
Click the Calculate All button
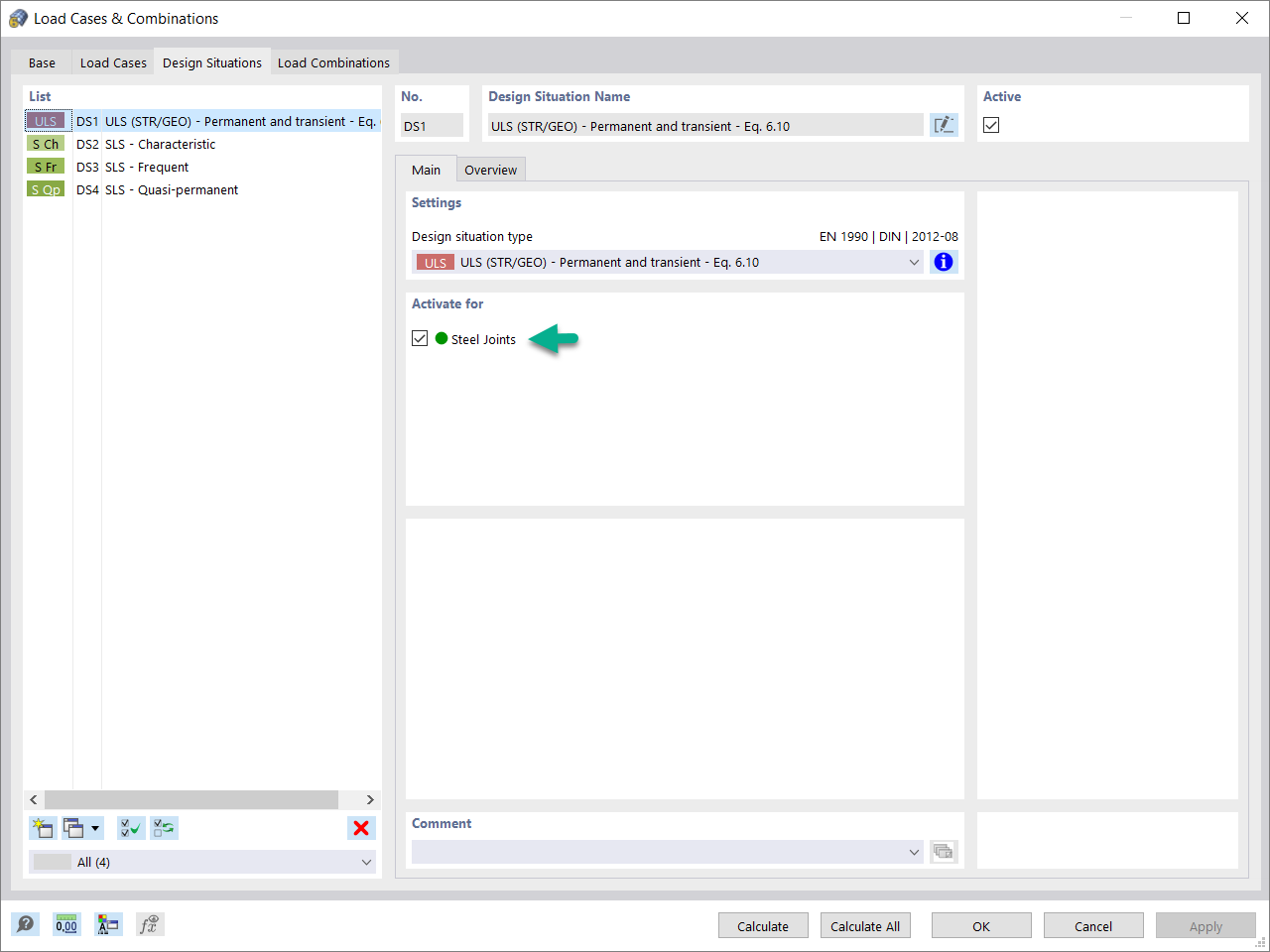pyautogui.click(x=865, y=926)
